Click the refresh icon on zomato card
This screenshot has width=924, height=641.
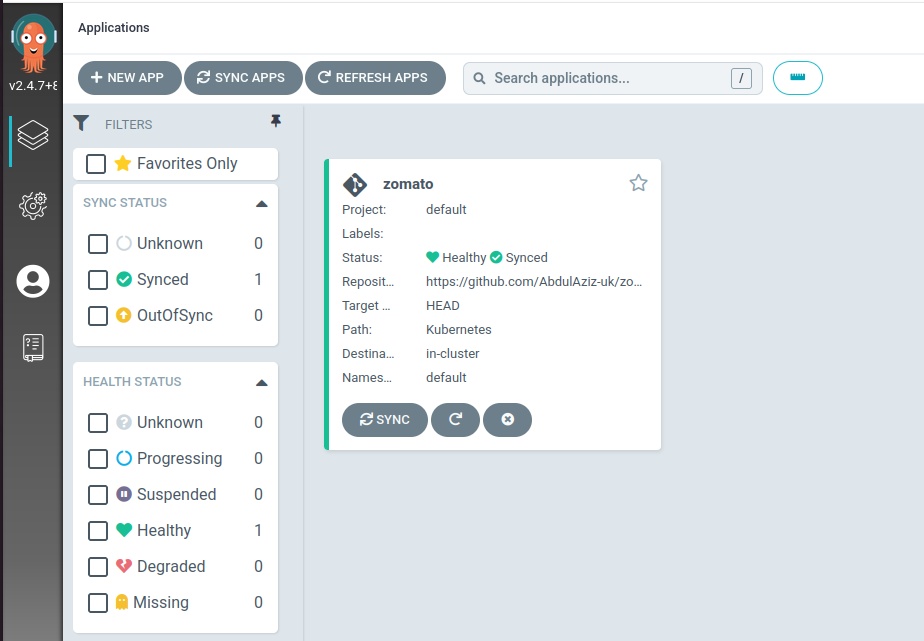pyautogui.click(x=456, y=420)
